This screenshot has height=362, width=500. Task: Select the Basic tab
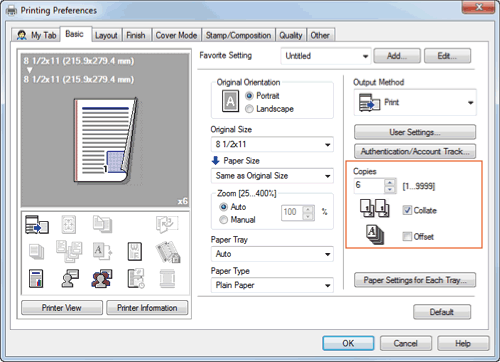[75, 34]
